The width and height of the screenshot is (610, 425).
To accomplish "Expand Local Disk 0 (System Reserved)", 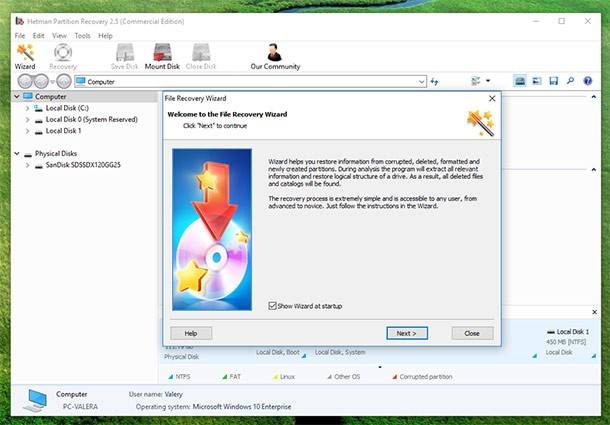I will tap(27, 119).
